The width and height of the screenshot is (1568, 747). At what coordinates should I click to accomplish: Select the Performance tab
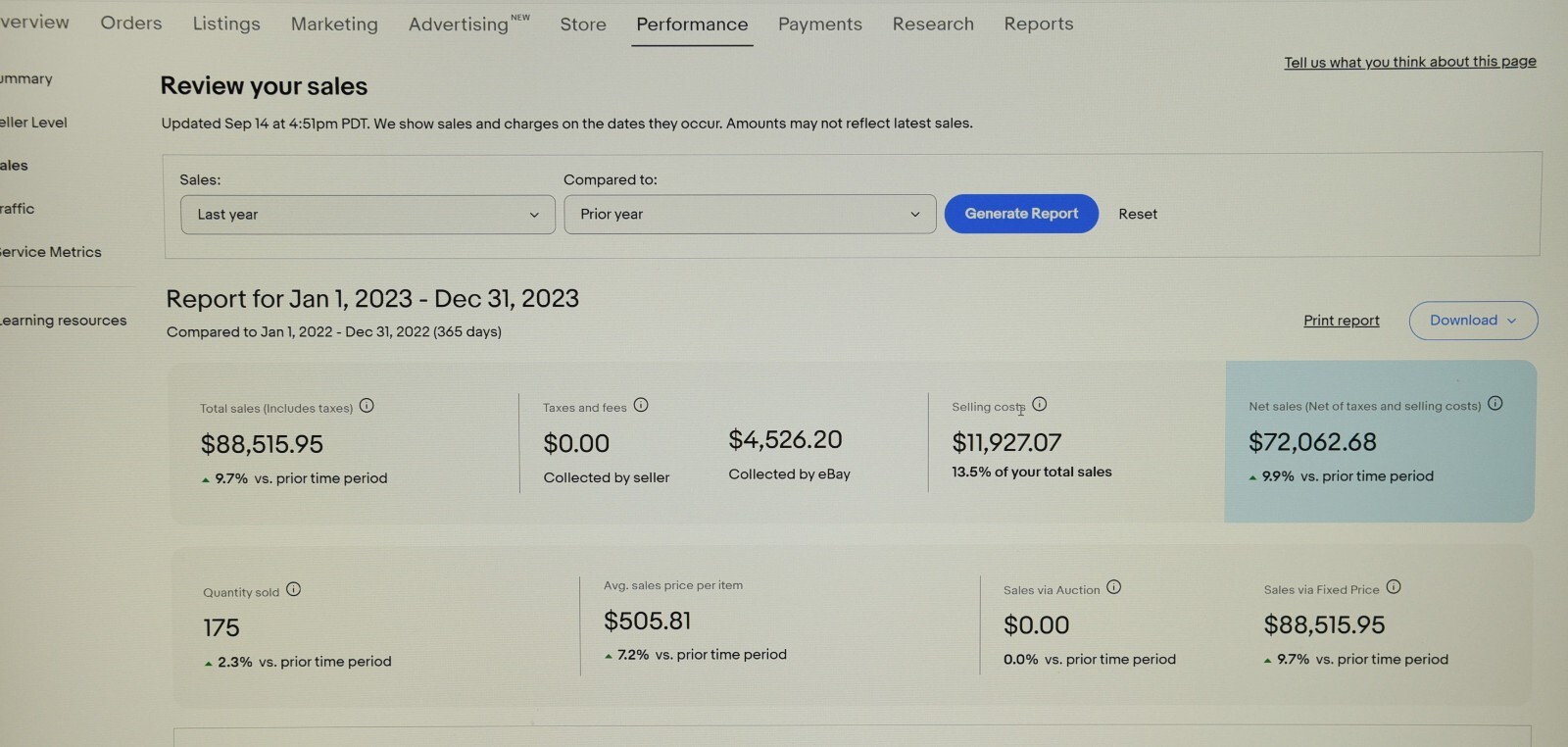coord(692,25)
